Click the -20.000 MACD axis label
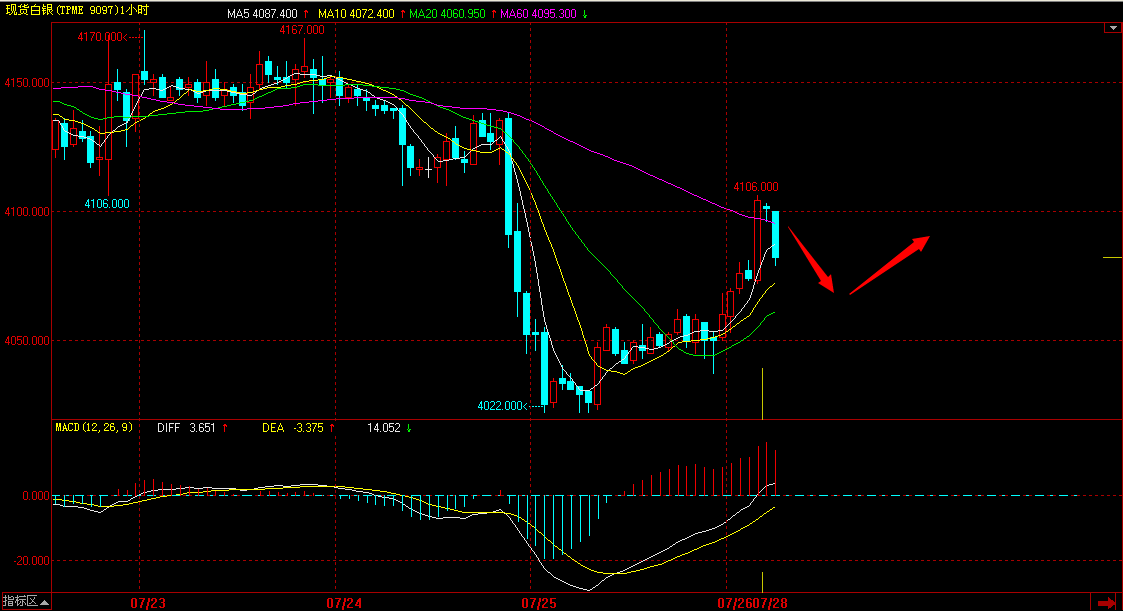1123x611 pixels. pyautogui.click(x=31, y=561)
